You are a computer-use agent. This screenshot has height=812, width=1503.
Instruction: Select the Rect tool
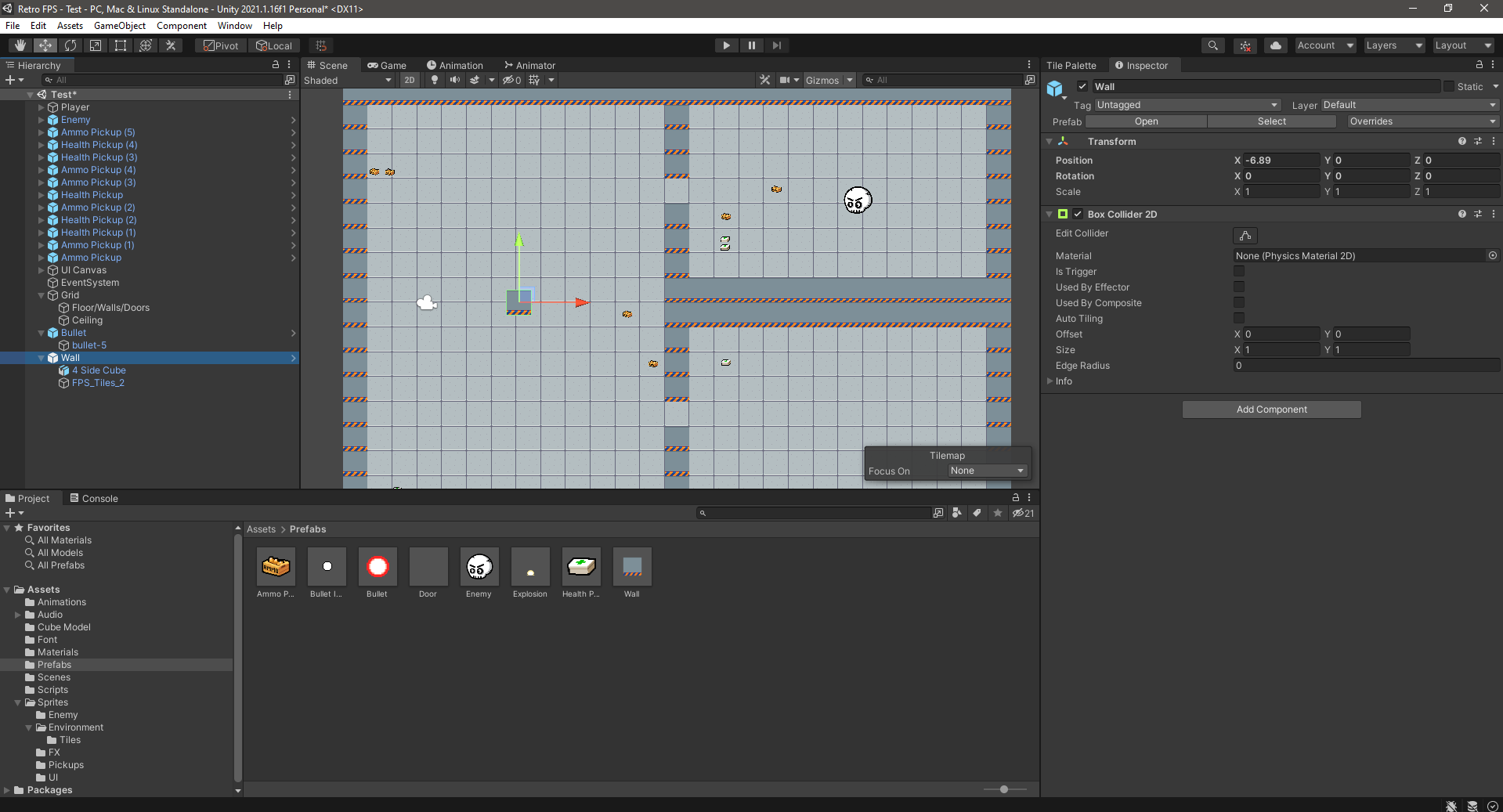(121, 45)
